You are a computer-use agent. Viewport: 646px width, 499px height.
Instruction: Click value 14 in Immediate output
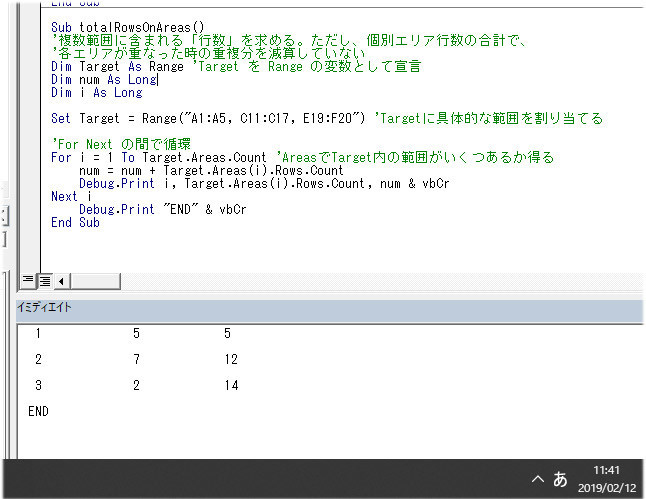231,385
